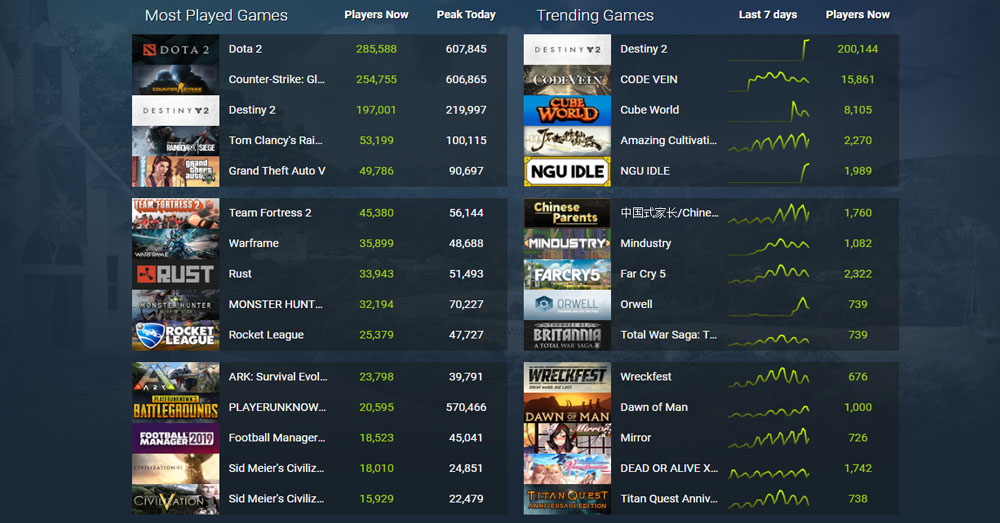Click the Destiny 2 seven-day trend graph
This screenshot has width=1000, height=523.
(768, 49)
